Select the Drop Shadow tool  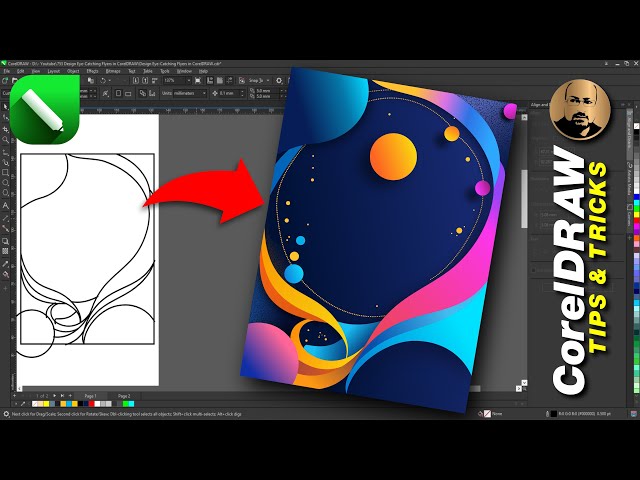[5, 241]
